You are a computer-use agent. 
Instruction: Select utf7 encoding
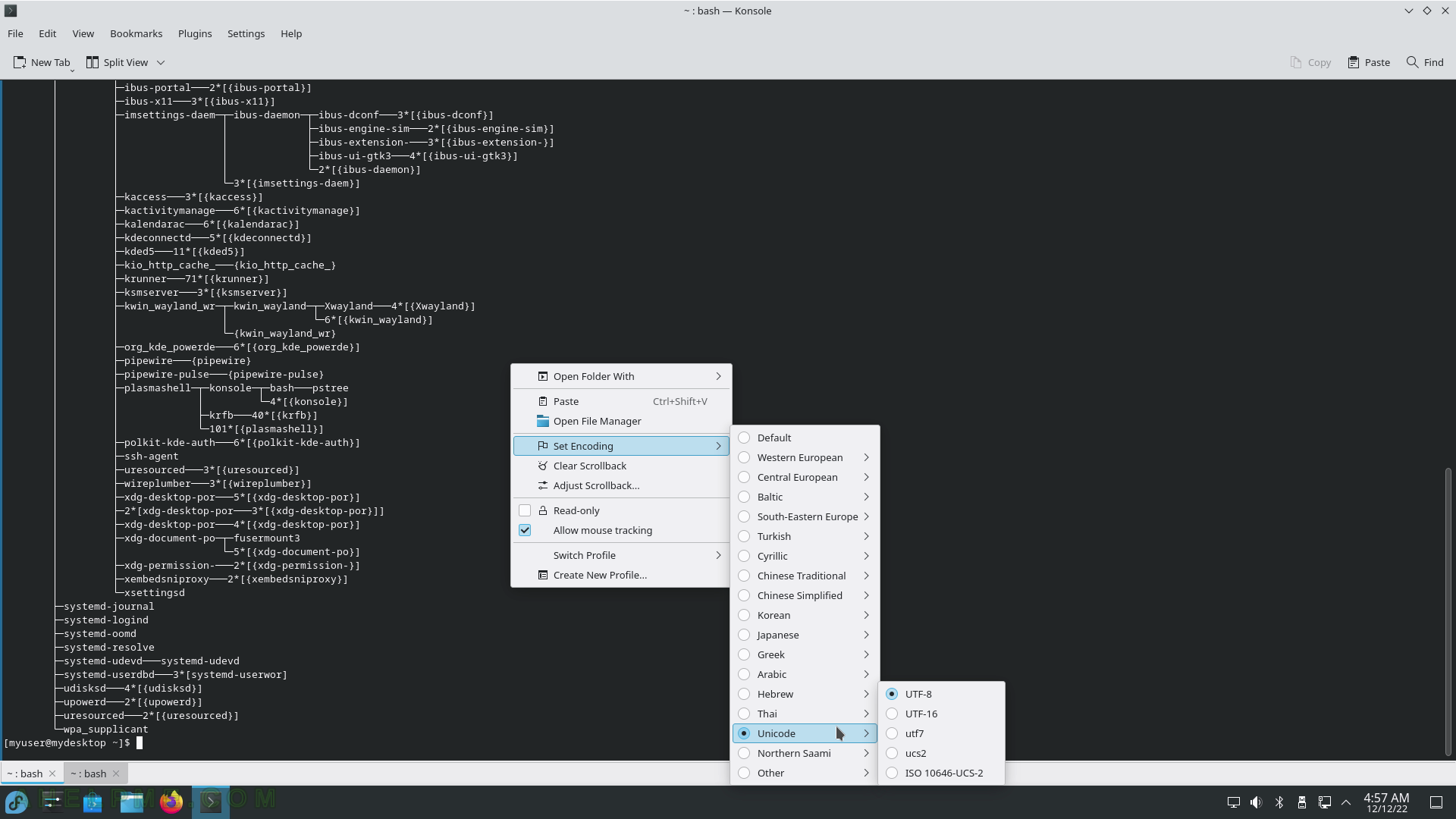941,733
